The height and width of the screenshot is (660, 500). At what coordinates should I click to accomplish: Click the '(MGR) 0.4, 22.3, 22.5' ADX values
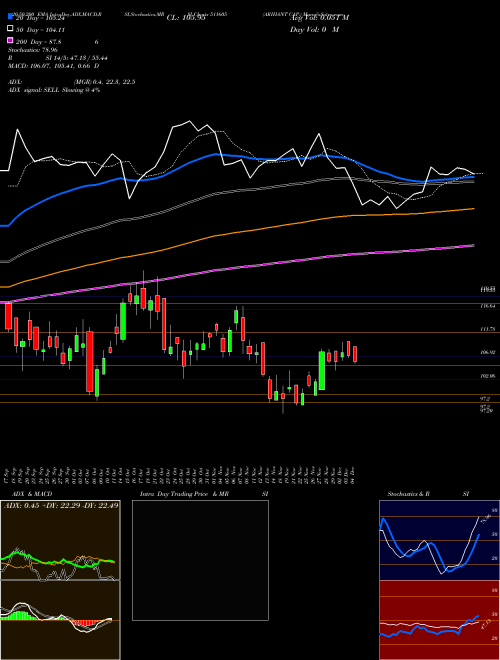click(104, 82)
